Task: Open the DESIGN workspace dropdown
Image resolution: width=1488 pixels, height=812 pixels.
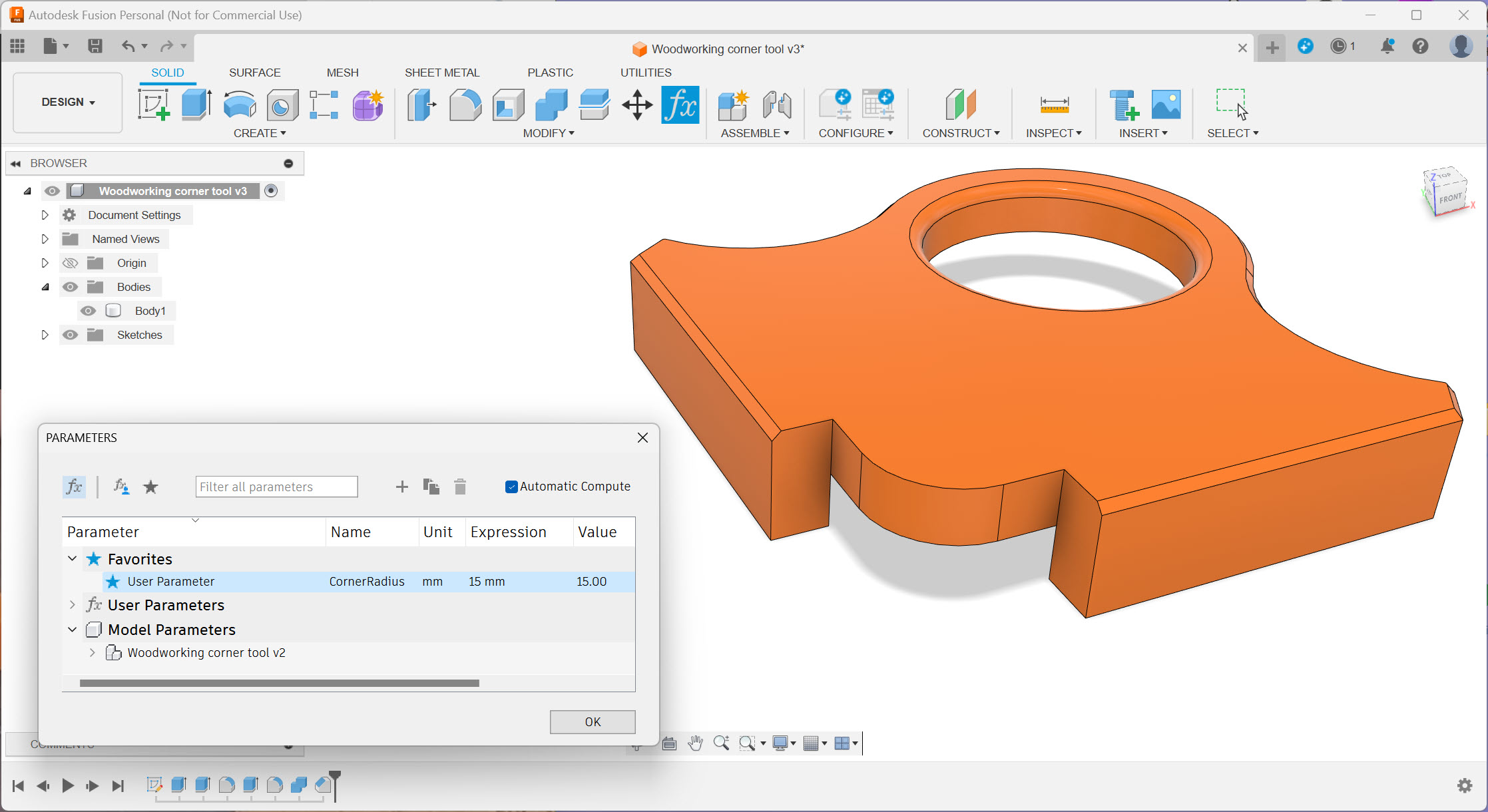Action: [x=67, y=102]
